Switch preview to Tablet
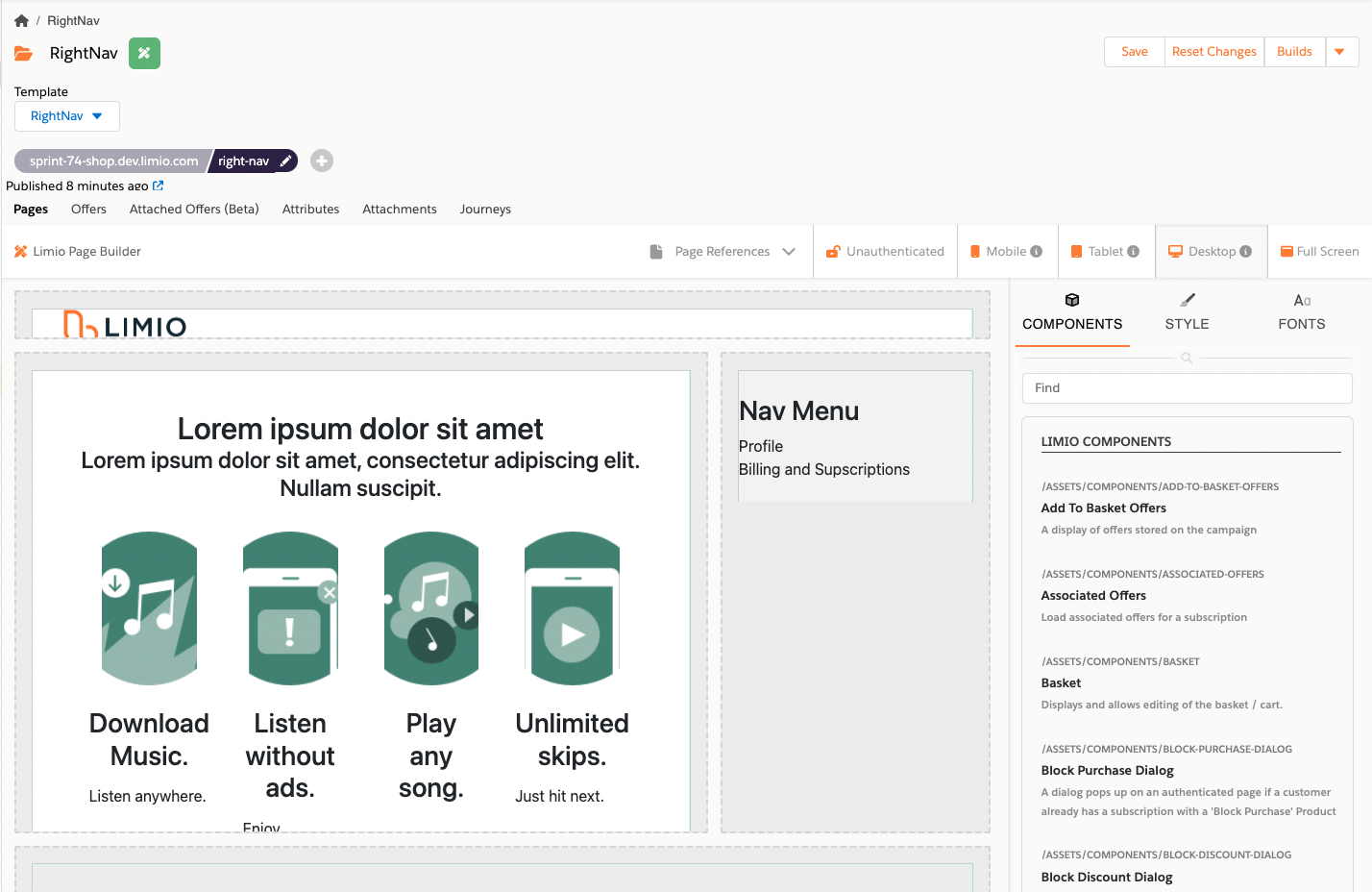1372x892 pixels. tap(1107, 252)
